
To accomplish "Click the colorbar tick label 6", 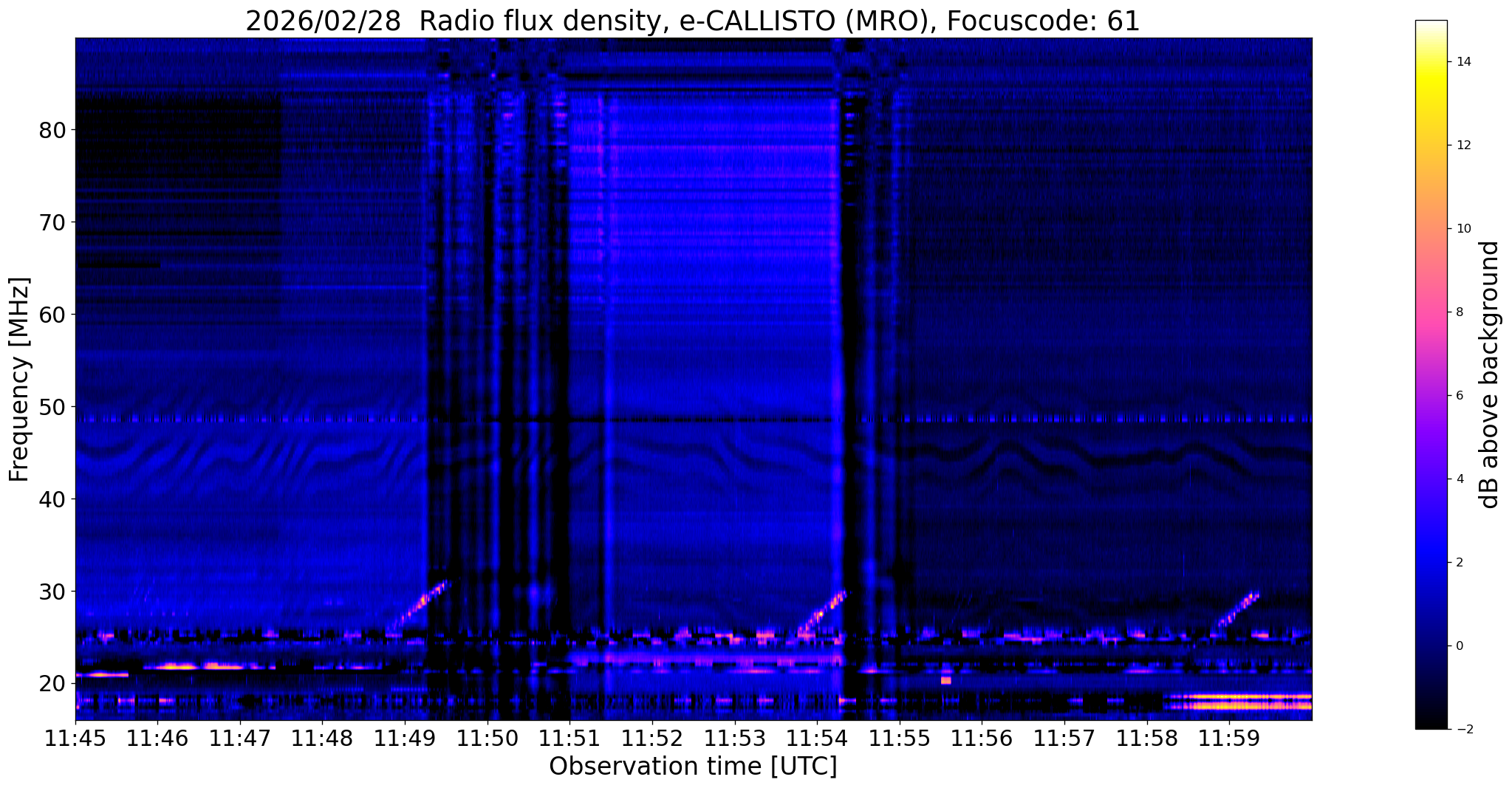I will tap(1459, 395).
